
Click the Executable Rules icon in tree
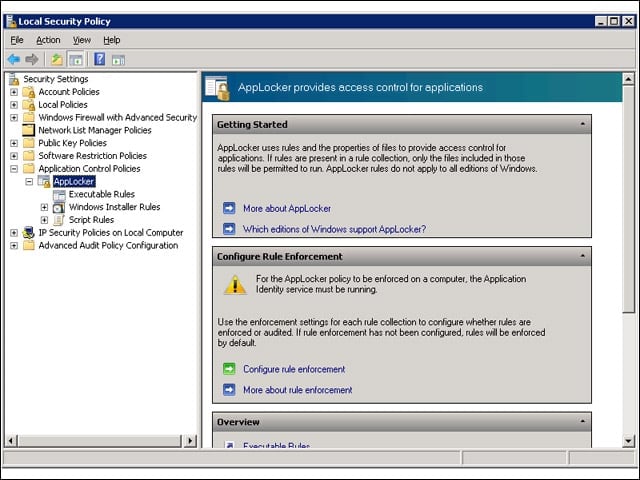coord(59,195)
